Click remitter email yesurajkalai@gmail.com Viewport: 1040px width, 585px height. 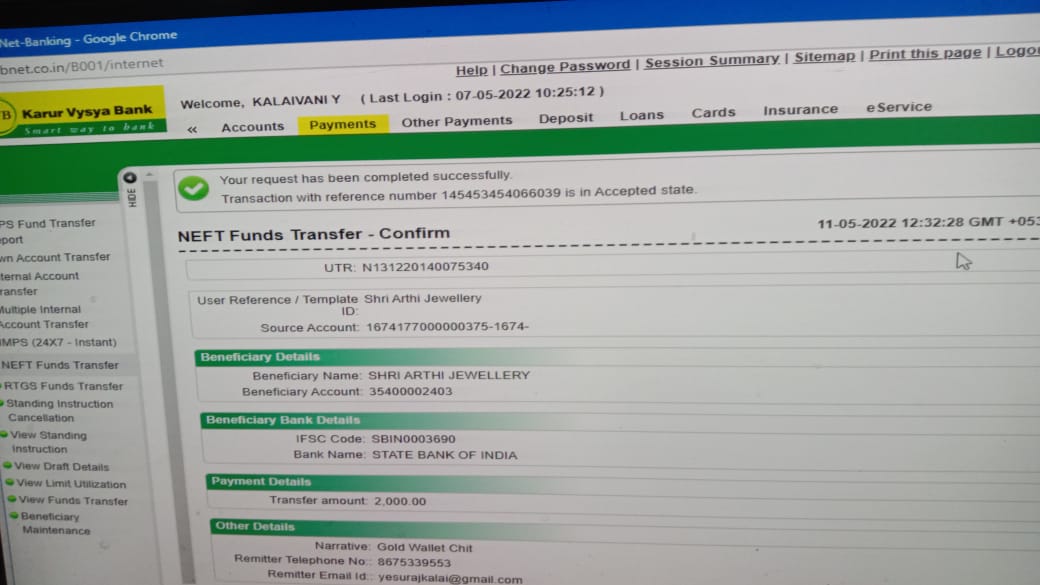click(450, 578)
